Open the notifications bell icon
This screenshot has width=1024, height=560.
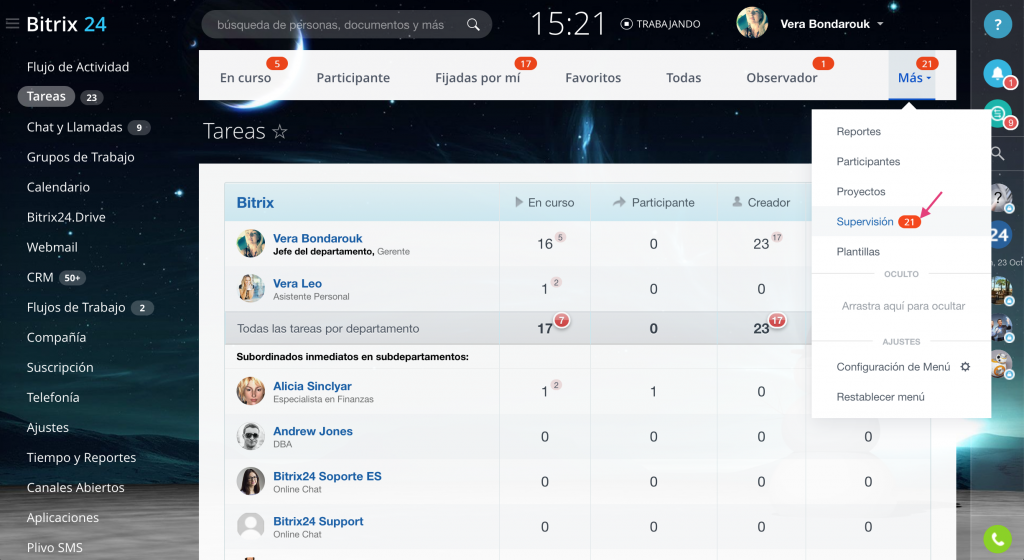pos(997,73)
